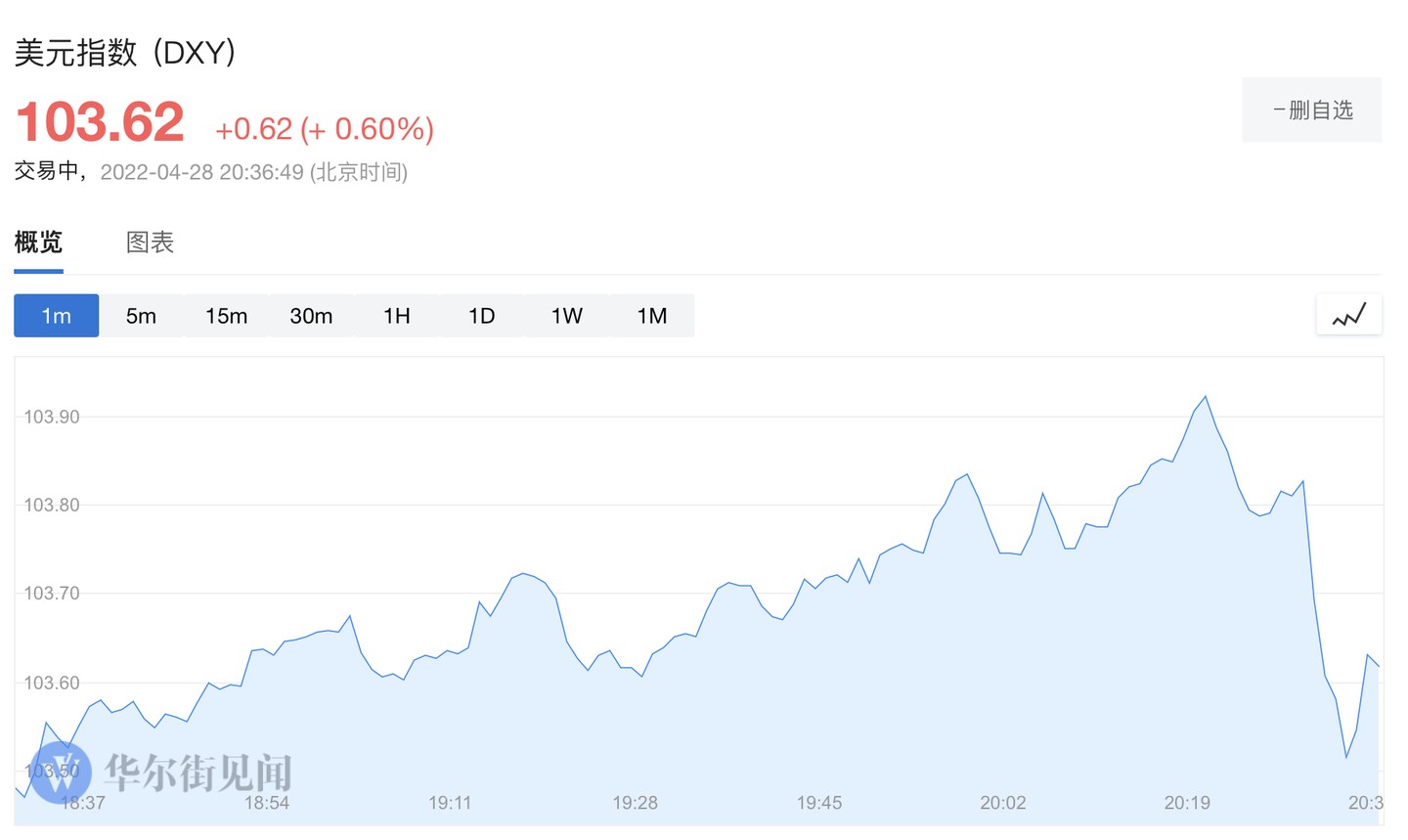Click the 103.90 price axis label

[x=52, y=418]
